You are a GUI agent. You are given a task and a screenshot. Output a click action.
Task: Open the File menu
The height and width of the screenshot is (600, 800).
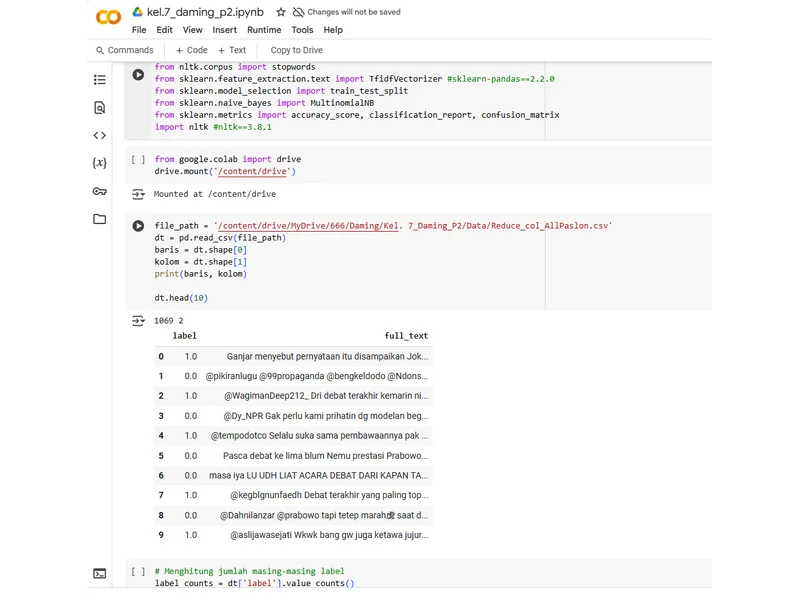[138, 30]
